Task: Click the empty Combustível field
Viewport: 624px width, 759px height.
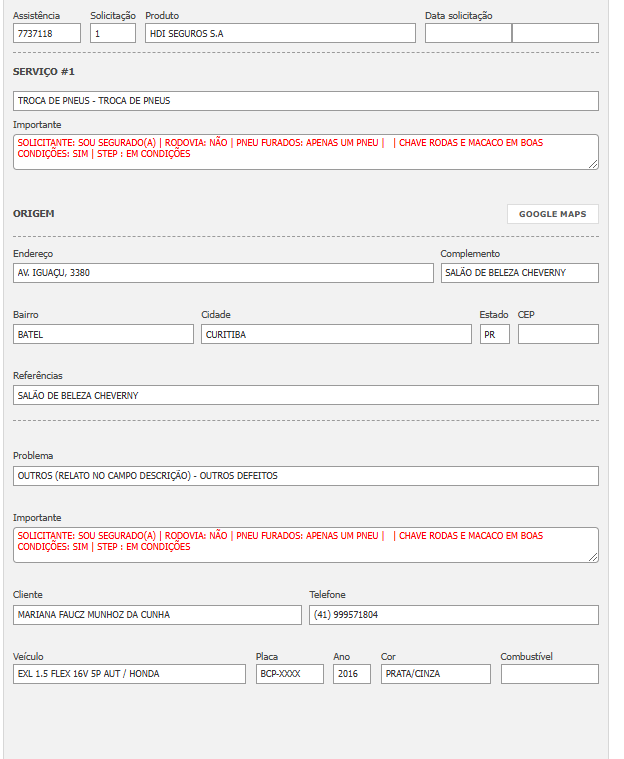Action: pos(549,674)
